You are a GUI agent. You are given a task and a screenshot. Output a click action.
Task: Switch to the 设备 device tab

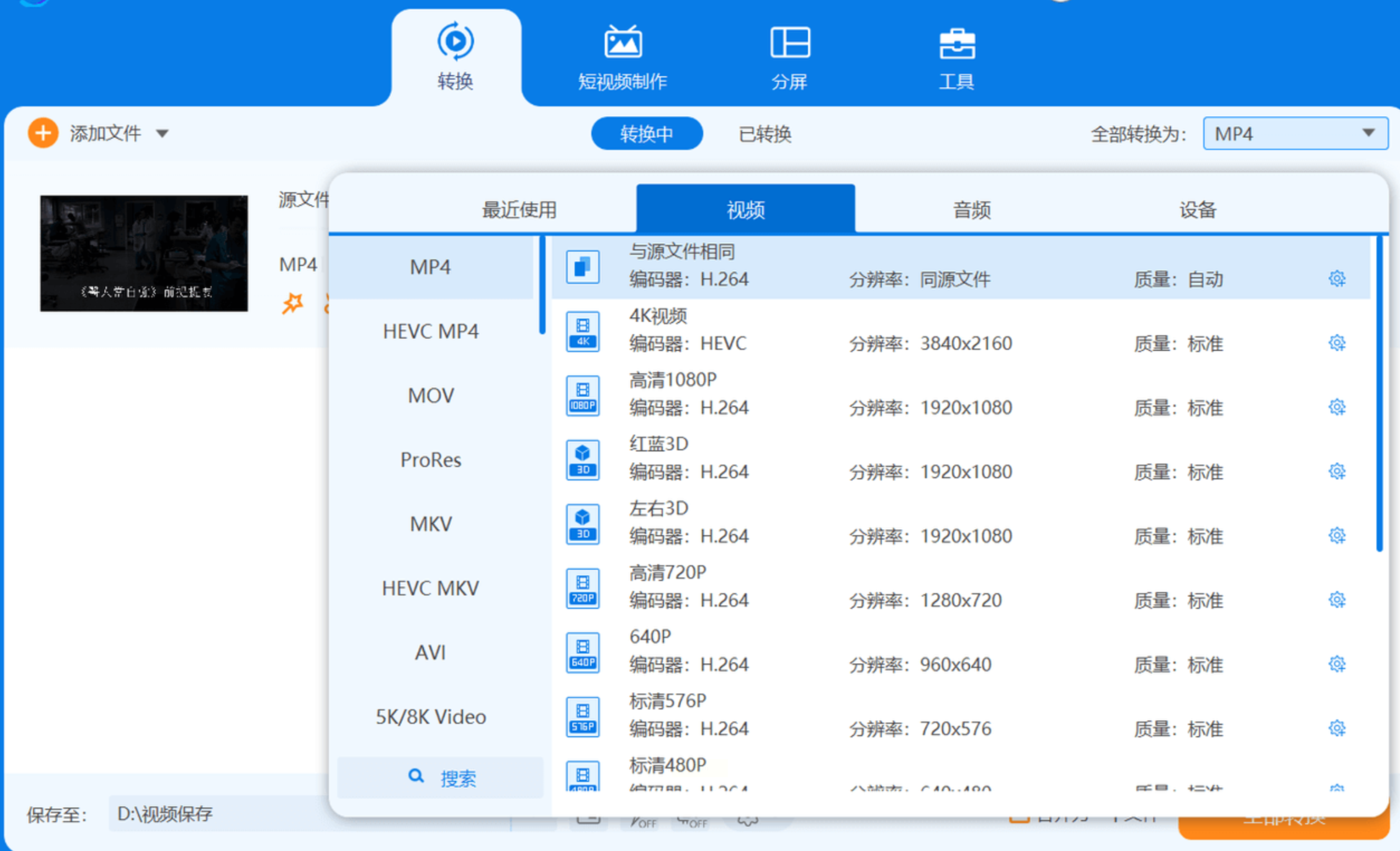tap(1197, 210)
